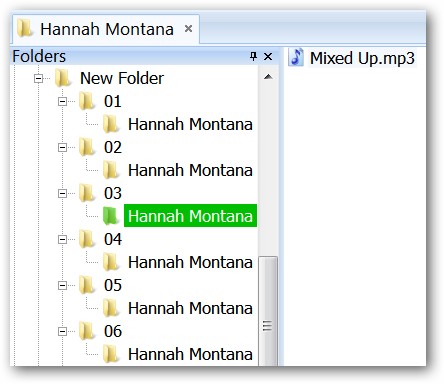The height and width of the screenshot is (384, 444).
Task: Select Hannah Montana label under folder 04
Action: (x=190, y=262)
